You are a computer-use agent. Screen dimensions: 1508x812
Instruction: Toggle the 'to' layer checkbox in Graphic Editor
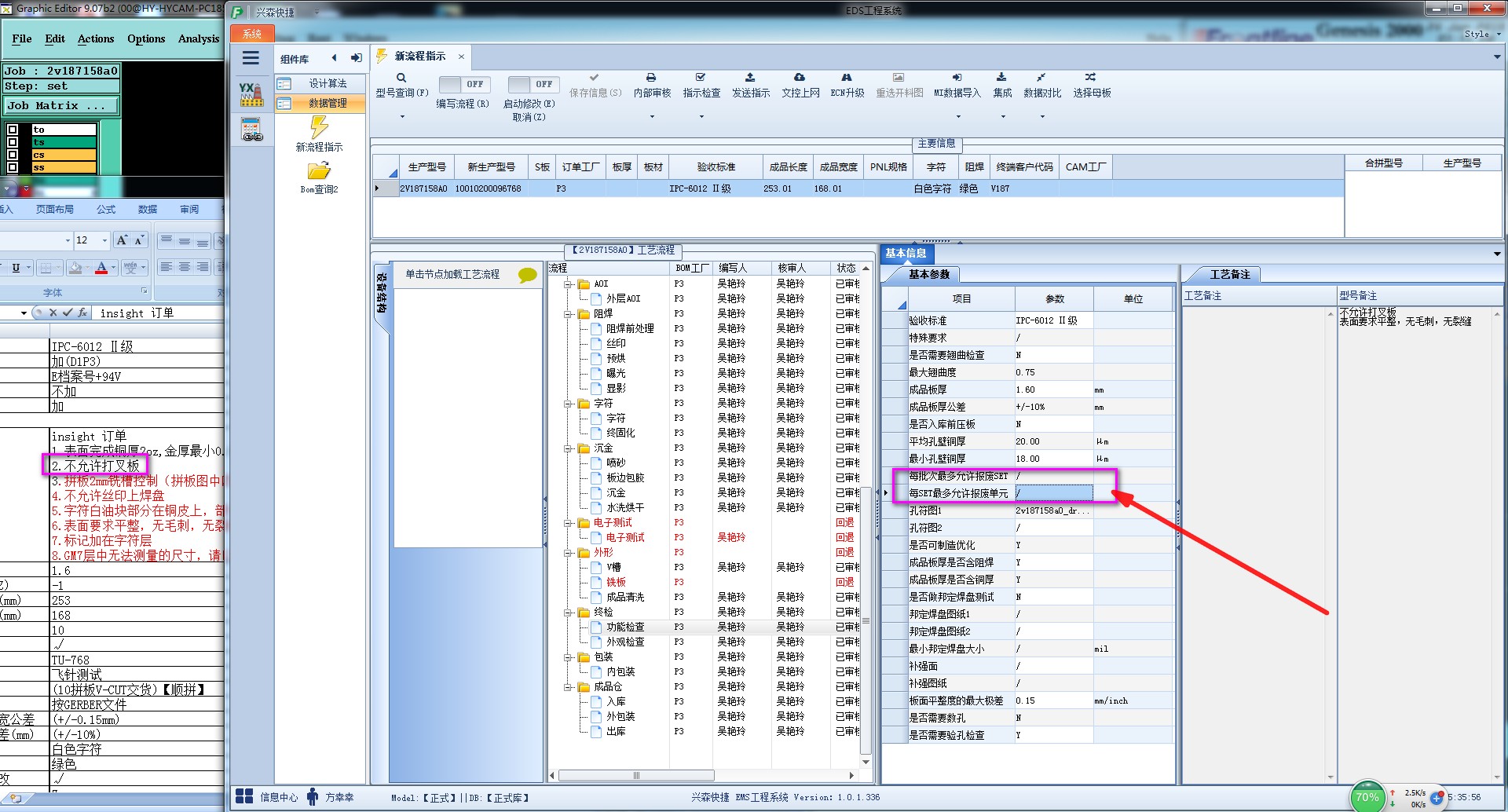13,130
